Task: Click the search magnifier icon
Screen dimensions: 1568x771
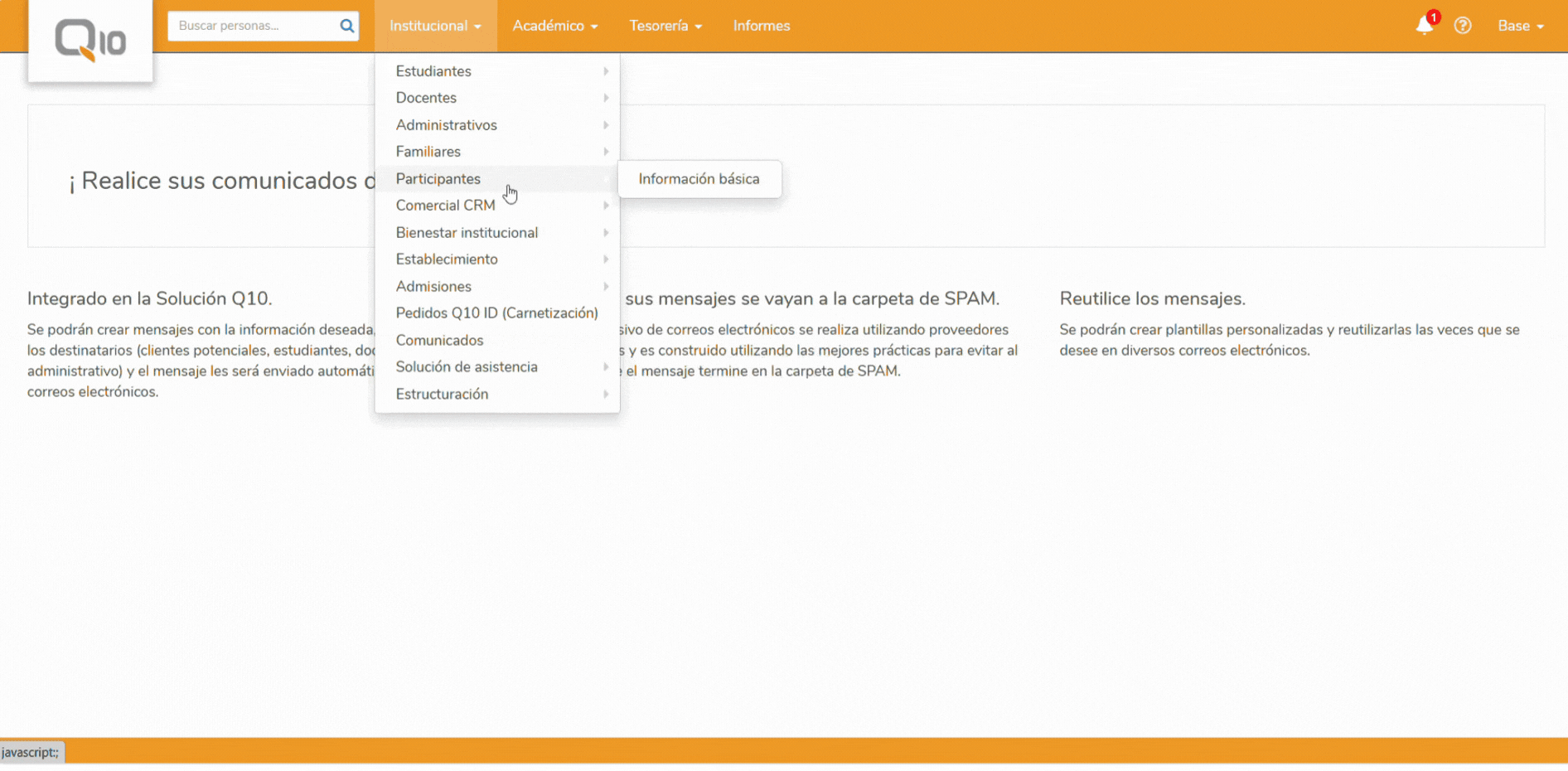Action: point(346,26)
